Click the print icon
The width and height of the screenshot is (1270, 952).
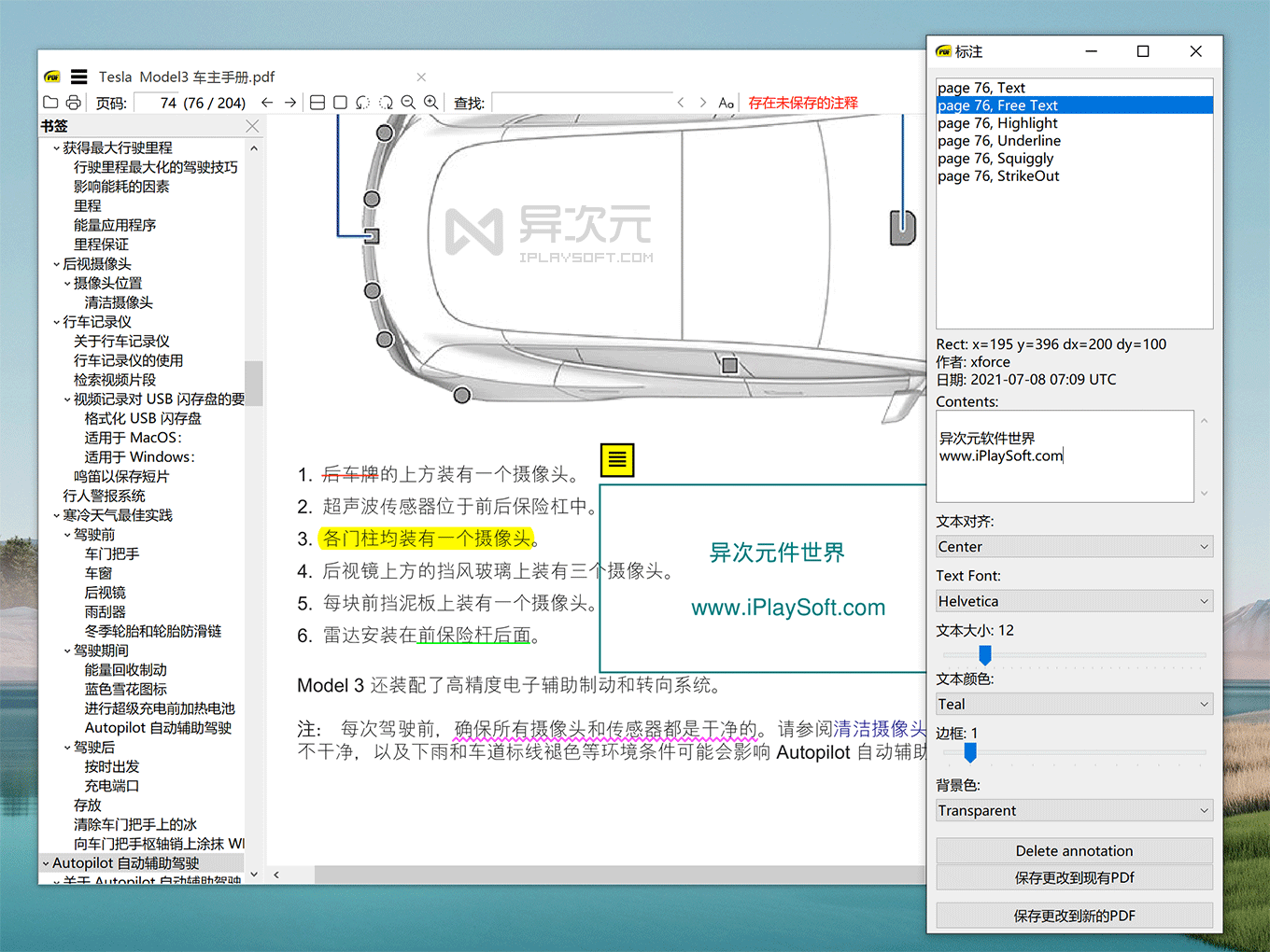point(74,103)
